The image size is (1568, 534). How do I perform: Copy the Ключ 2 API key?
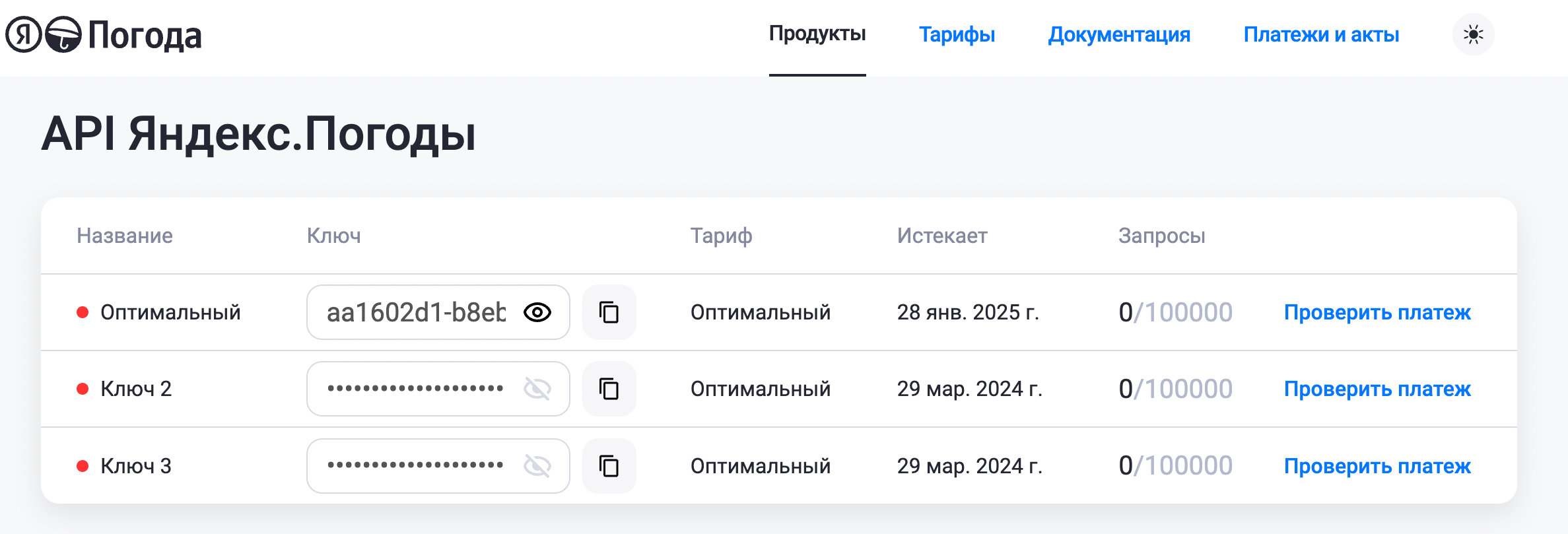point(609,389)
